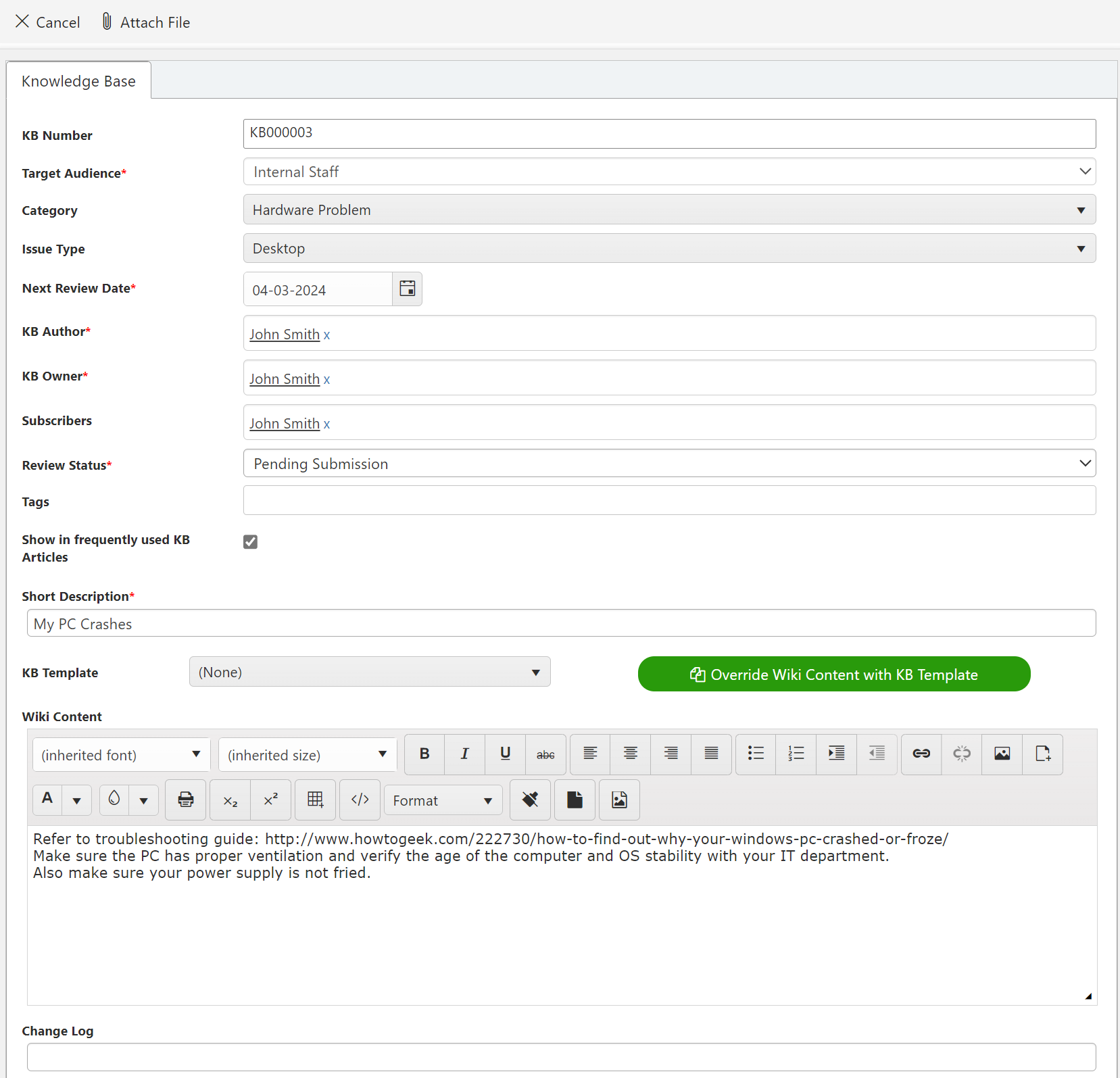The width and height of the screenshot is (1120, 1078).
Task: Open the font color picker arrow
Action: [x=77, y=800]
